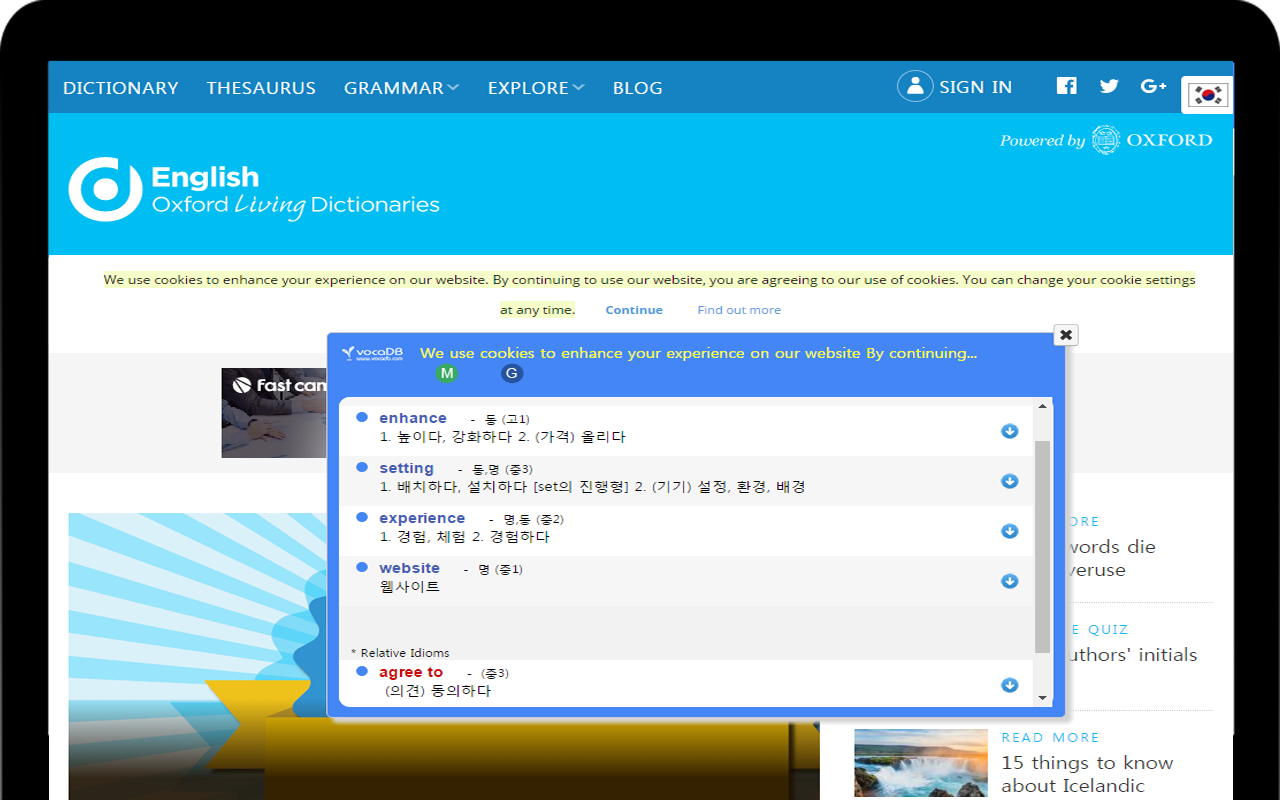
Task: Click the READ MORE label above Icelandic
Action: click(x=1050, y=737)
